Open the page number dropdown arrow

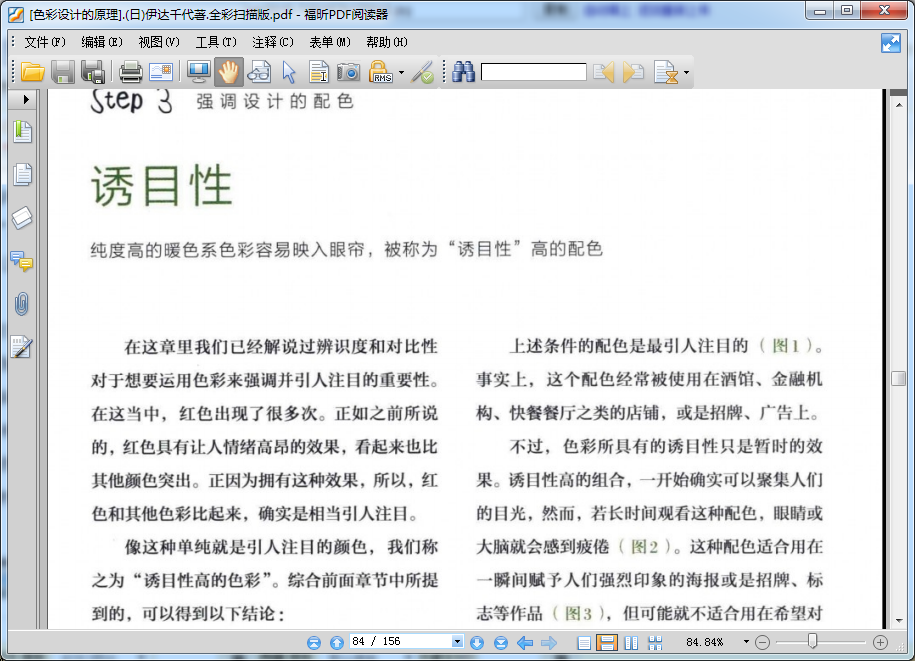point(458,641)
